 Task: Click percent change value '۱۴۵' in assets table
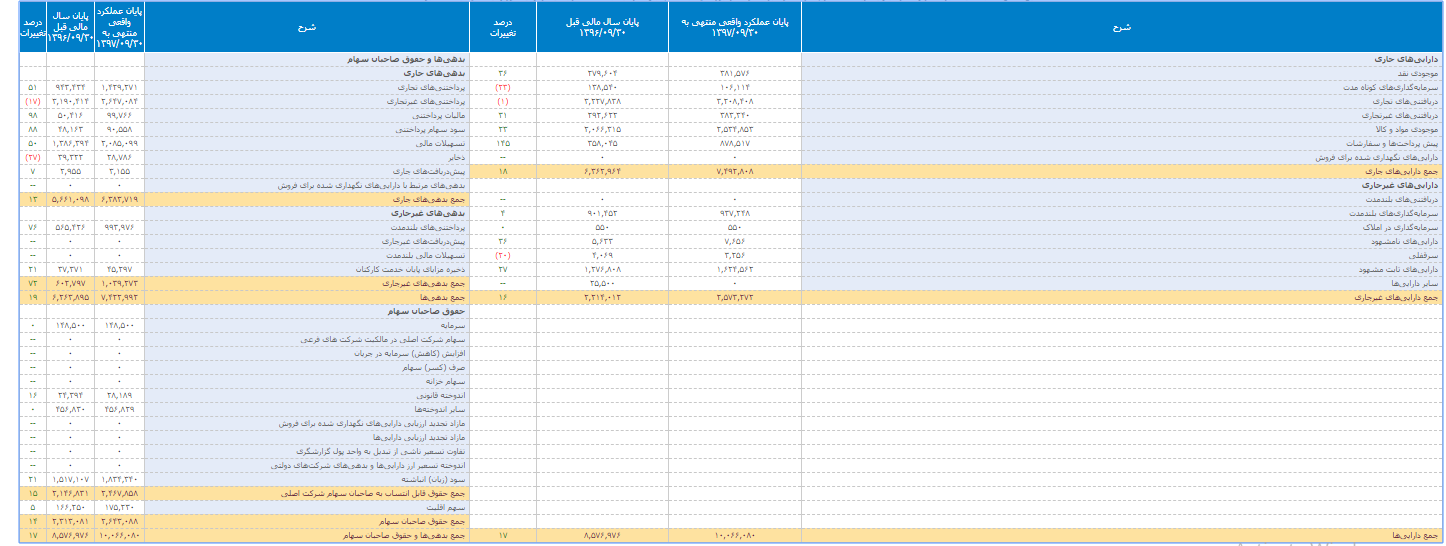coord(503,144)
